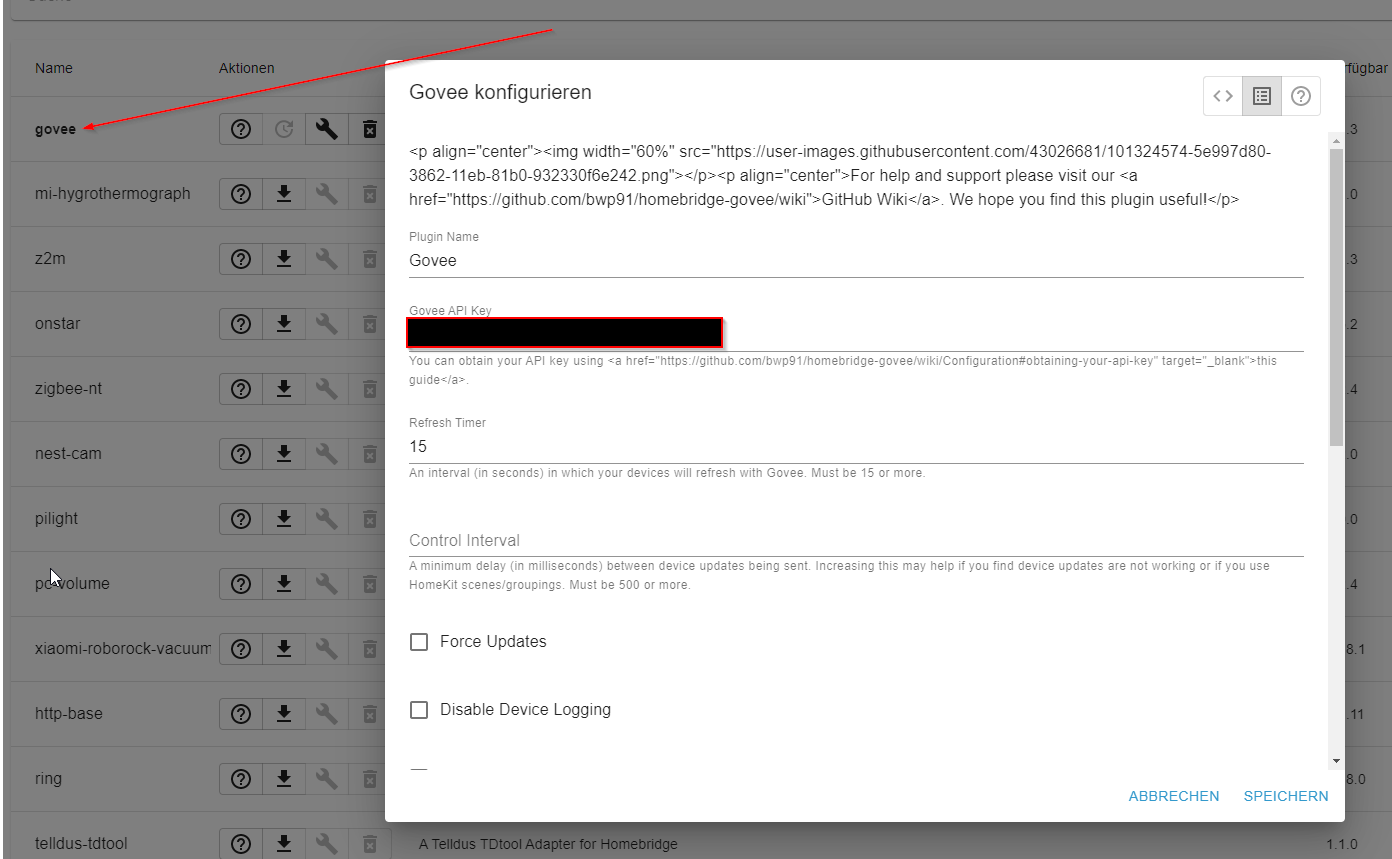1392x859 pixels.
Task: Install z2m with its download icon
Action: click(x=284, y=259)
